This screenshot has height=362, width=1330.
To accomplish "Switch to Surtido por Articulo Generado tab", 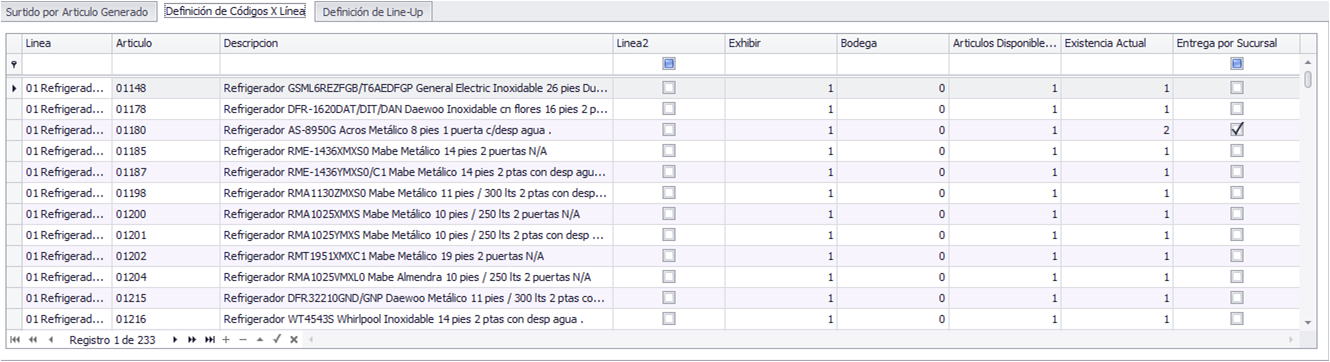I will [x=77, y=12].
